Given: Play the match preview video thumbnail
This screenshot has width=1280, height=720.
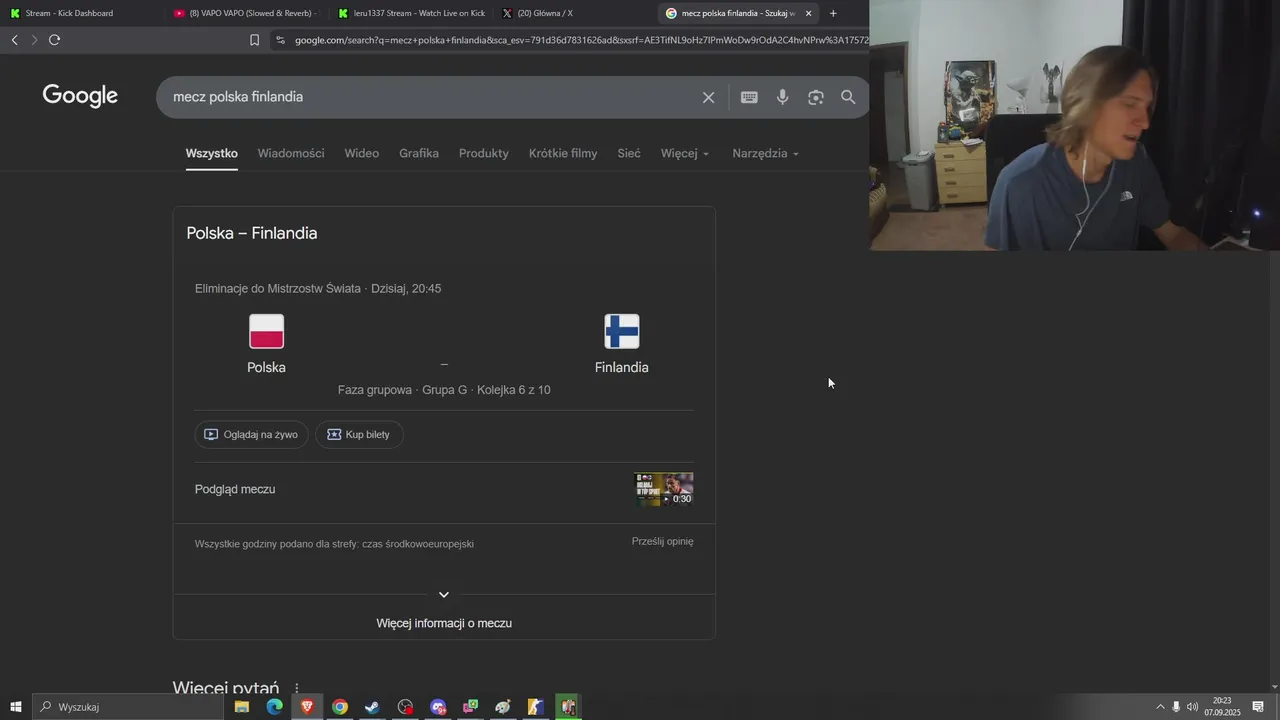Looking at the screenshot, I should pyautogui.click(x=664, y=489).
